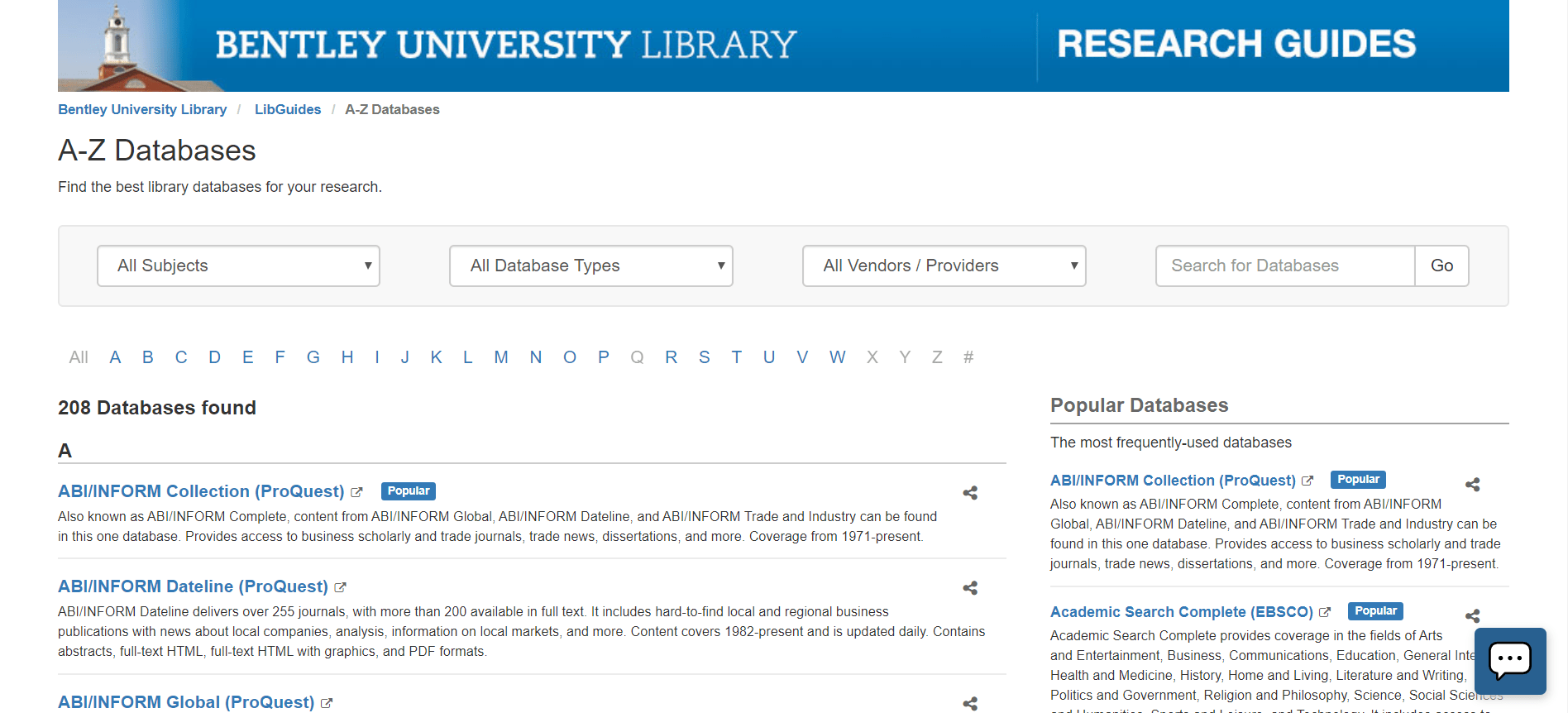1568x713 pixels.
Task: Open the LibGuides breadcrumb link
Action: click(287, 109)
